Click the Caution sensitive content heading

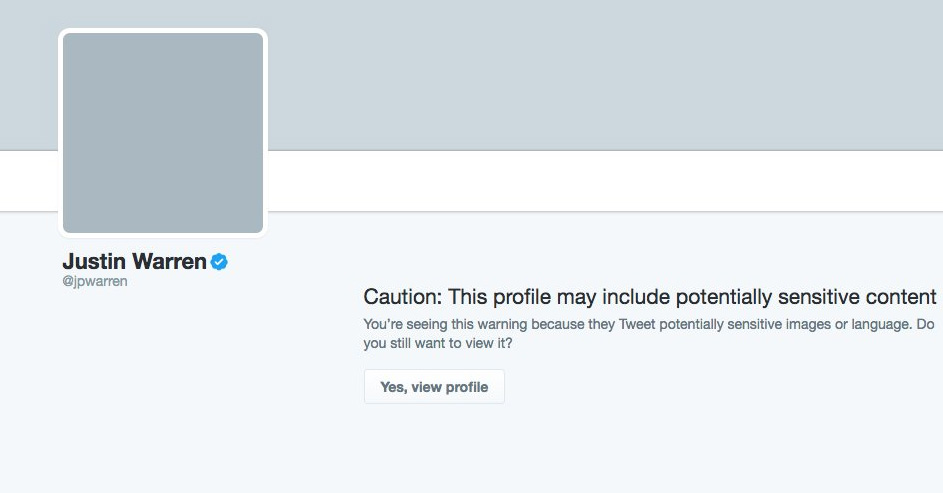(650, 297)
